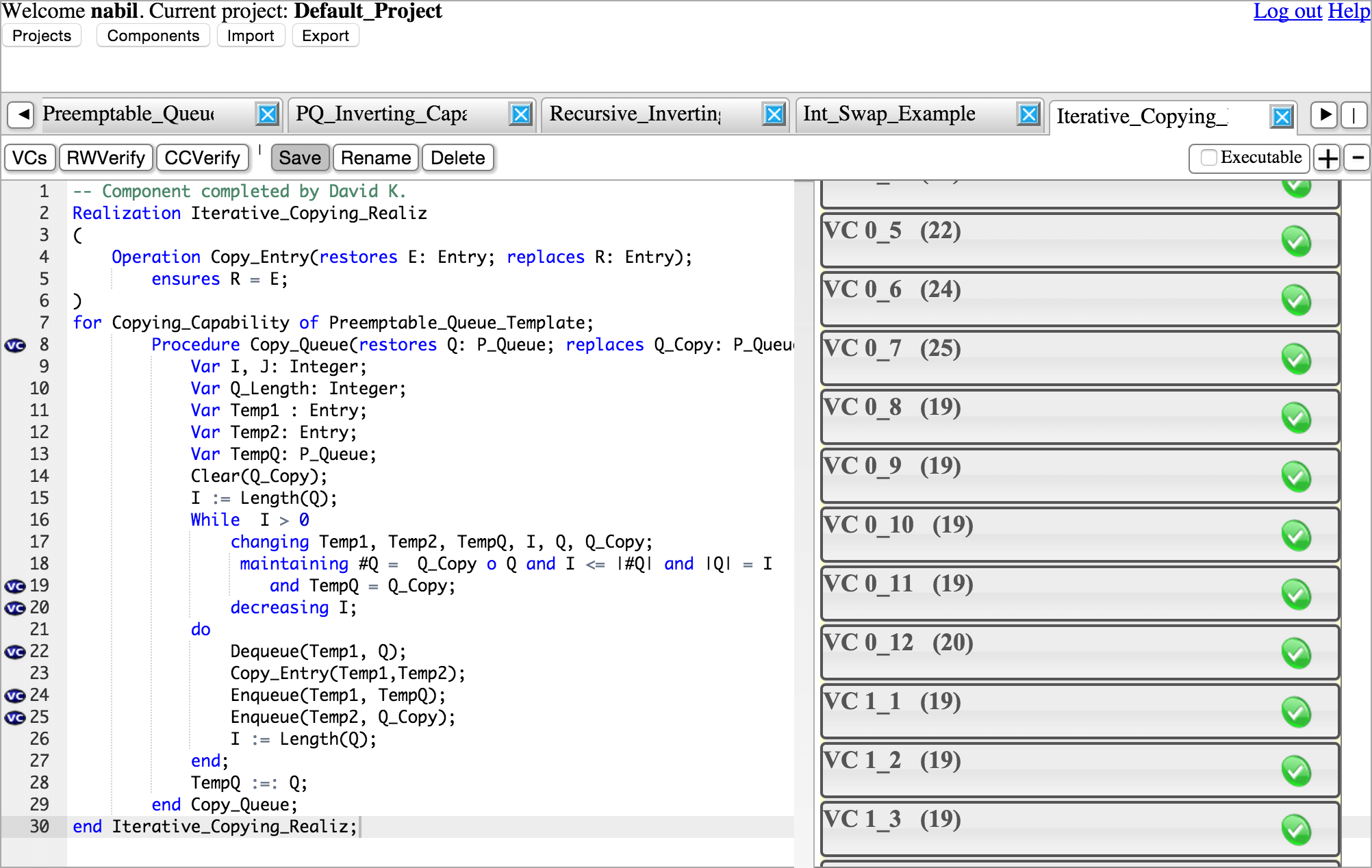1372x868 pixels.
Task: Click the Log out link
Action: (x=1287, y=11)
